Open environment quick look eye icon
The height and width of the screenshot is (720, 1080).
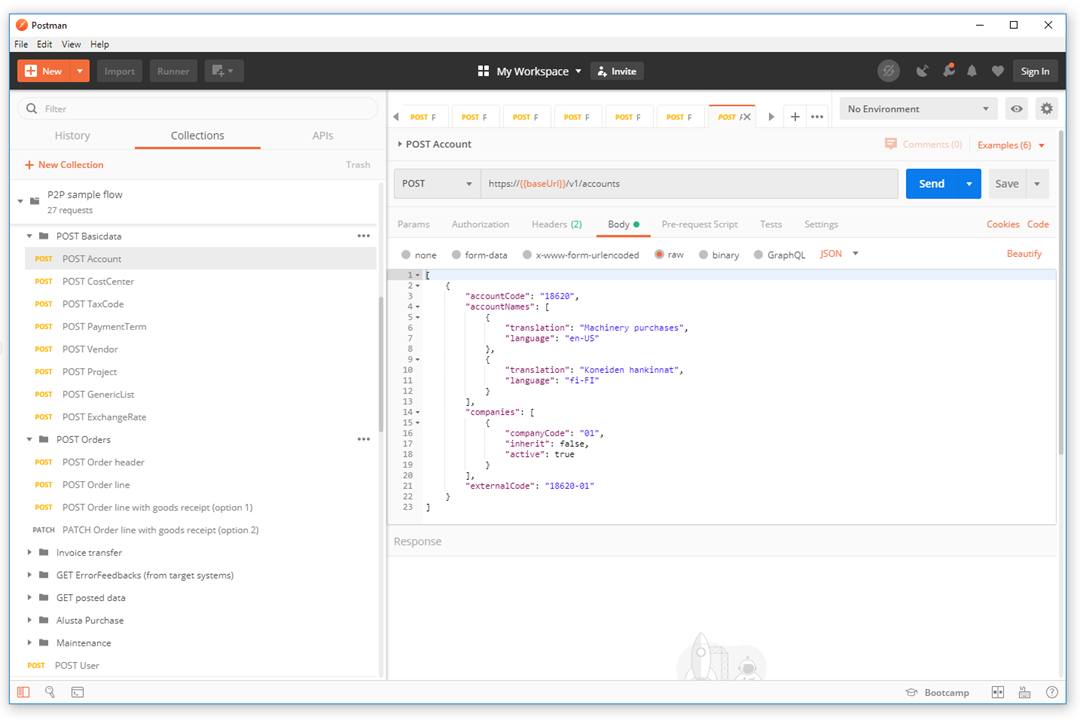click(x=1016, y=108)
